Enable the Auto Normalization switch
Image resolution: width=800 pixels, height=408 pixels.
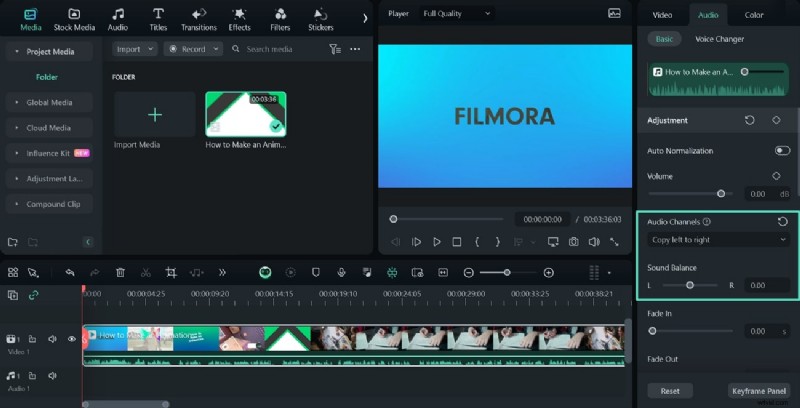782,151
